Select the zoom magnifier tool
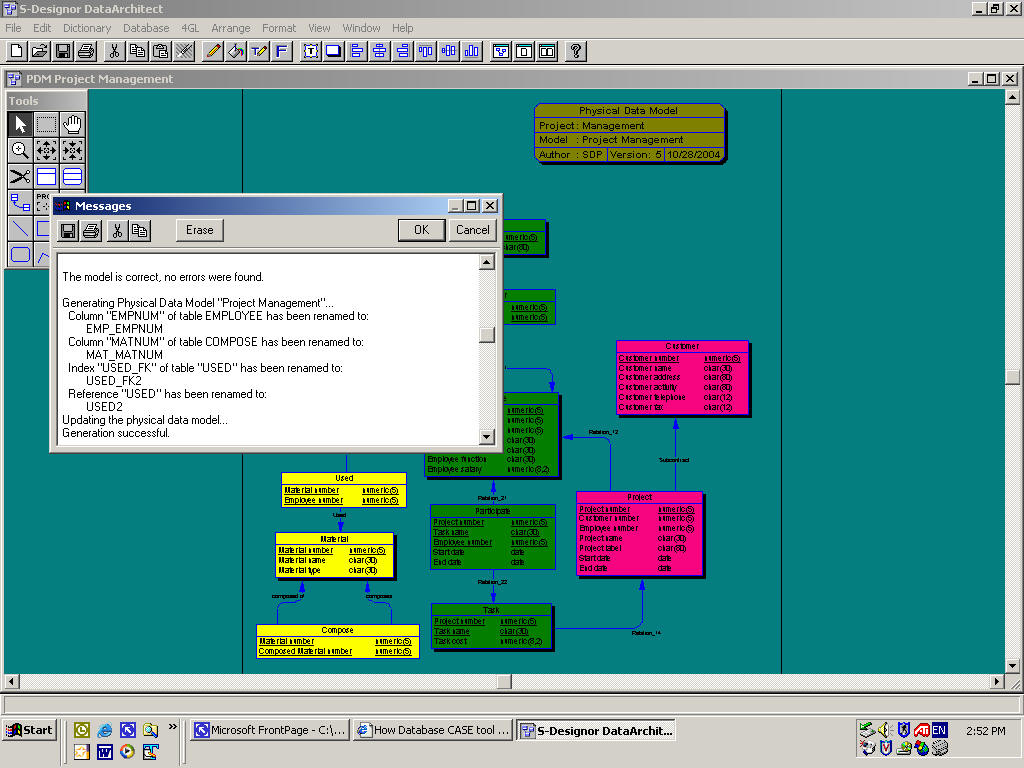 click(20, 150)
